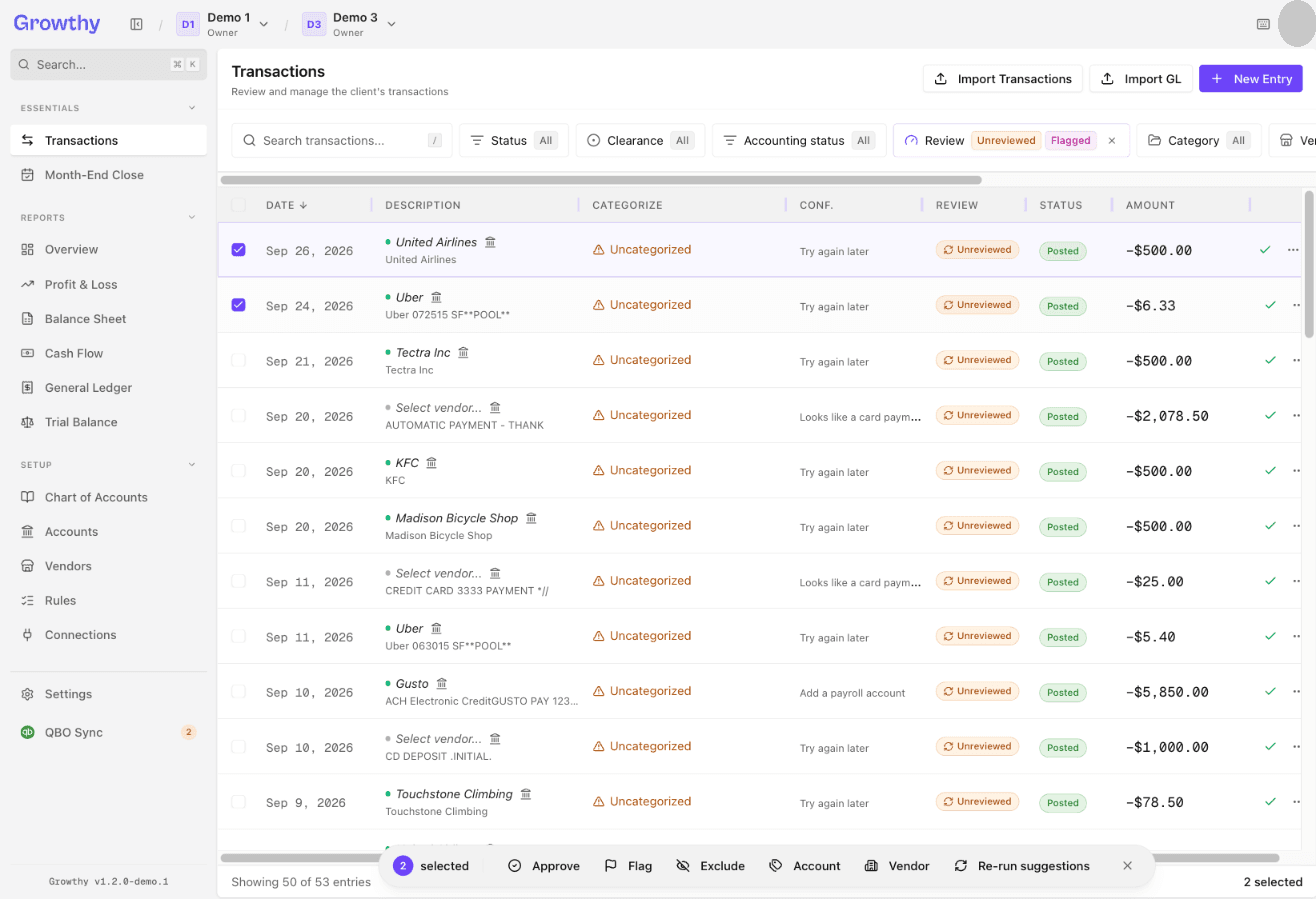The width and height of the screenshot is (1316, 899).
Task: Click the green approve checkmark for KFC row
Action: coord(1270,470)
